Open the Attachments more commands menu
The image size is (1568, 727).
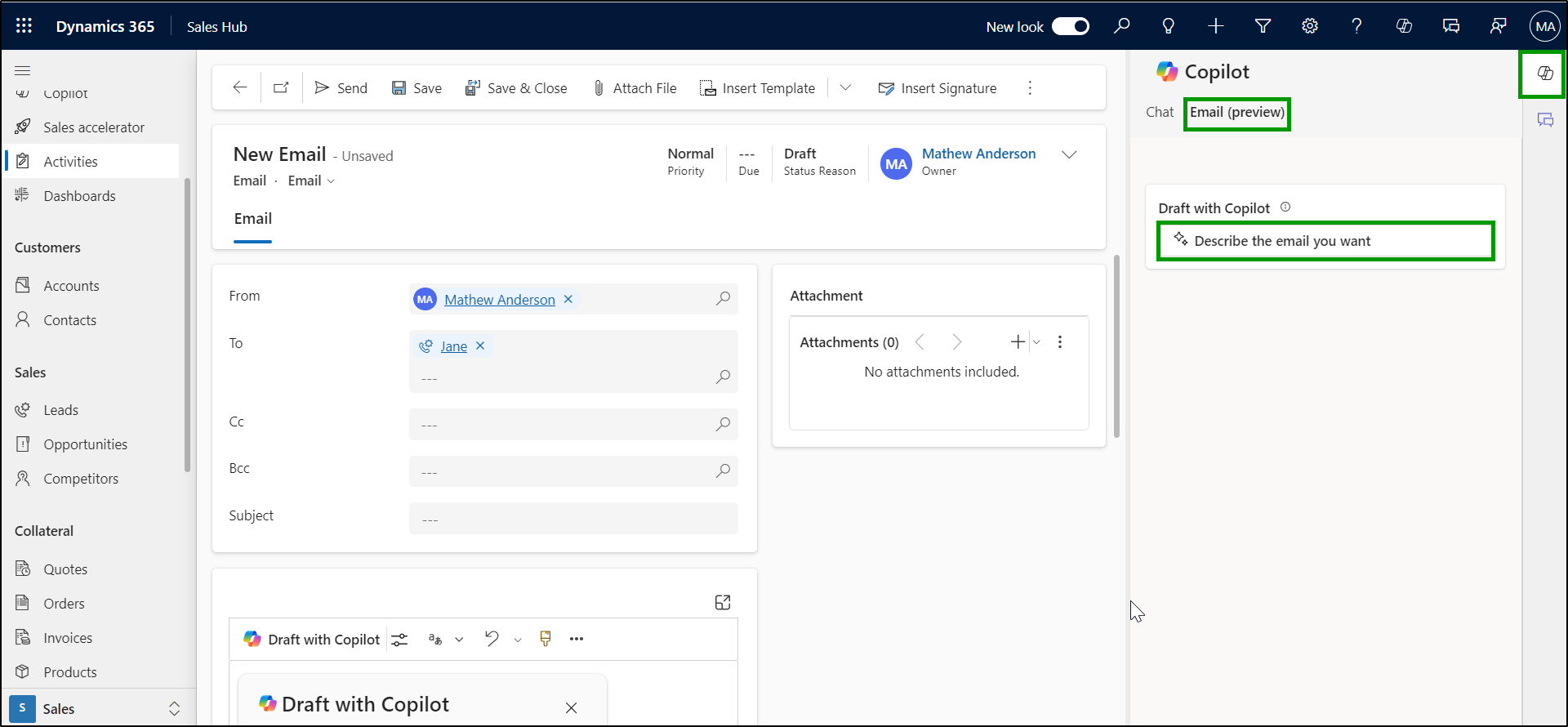pyautogui.click(x=1060, y=342)
